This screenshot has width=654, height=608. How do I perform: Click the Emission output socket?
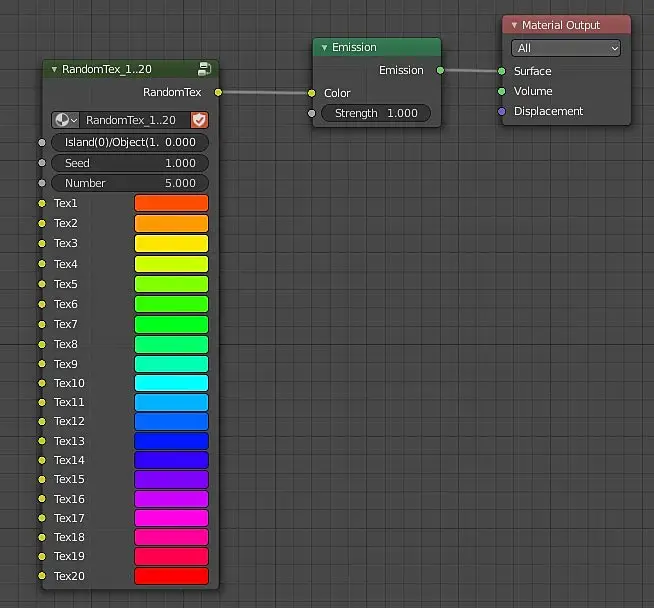pos(440,70)
